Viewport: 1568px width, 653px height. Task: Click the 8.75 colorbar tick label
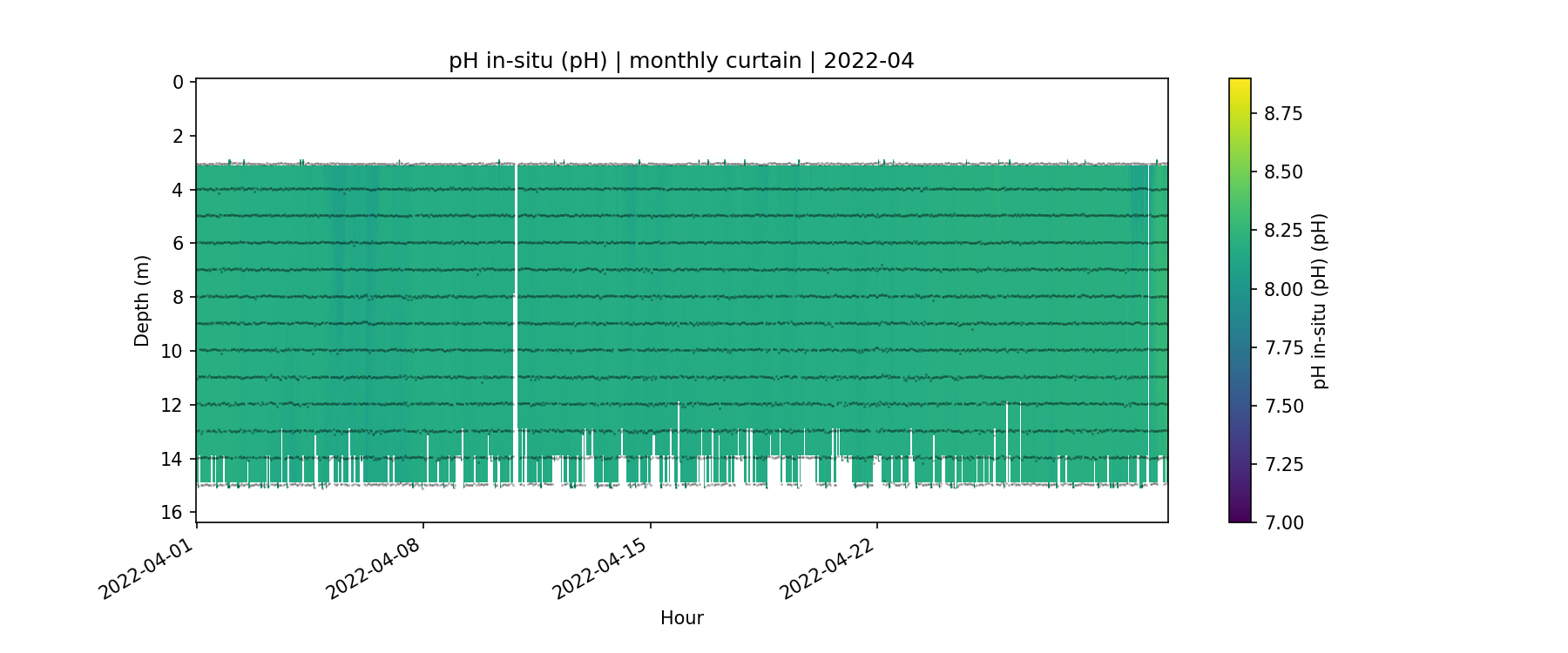pyautogui.click(x=1283, y=113)
